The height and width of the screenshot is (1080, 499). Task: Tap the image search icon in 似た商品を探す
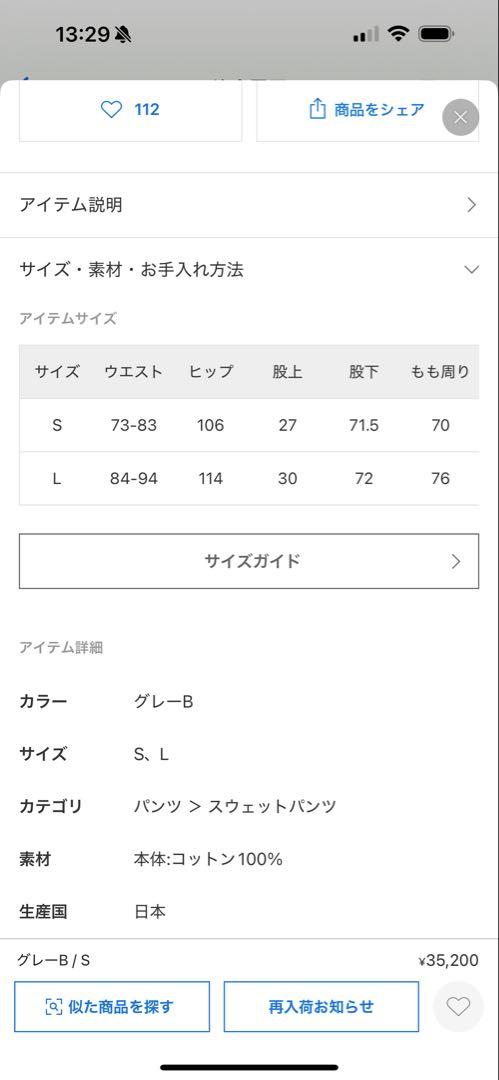(54, 1007)
